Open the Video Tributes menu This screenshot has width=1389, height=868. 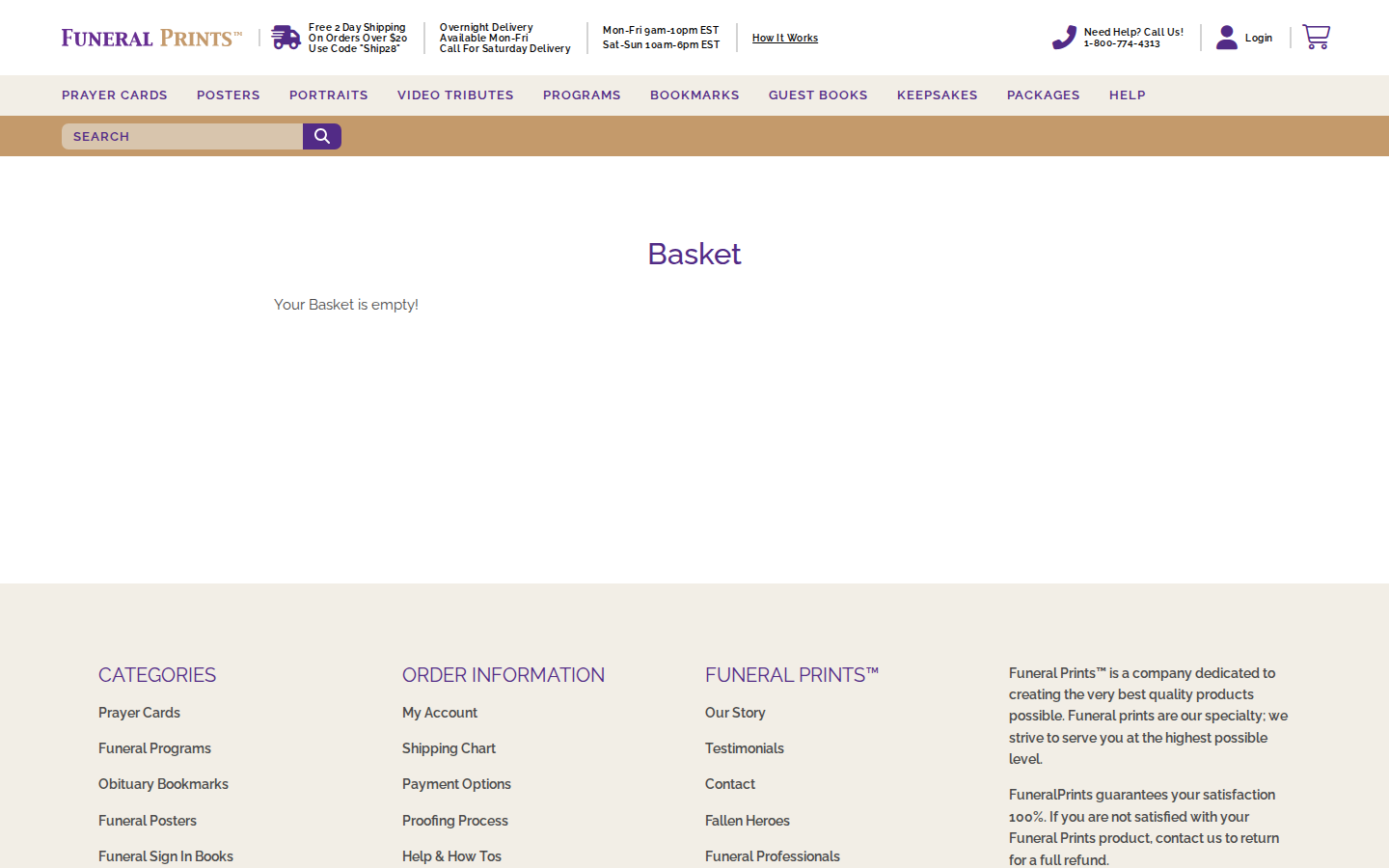(x=455, y=95)
